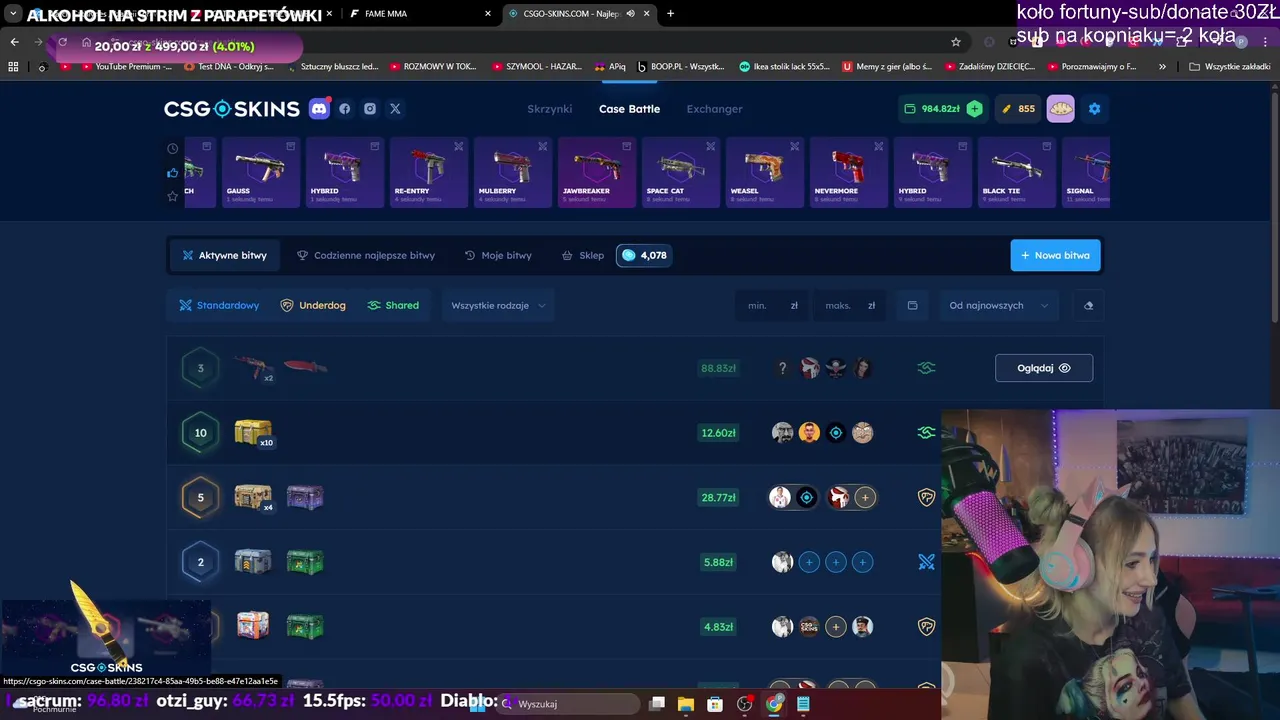
Task: Click the 855 tickets counter
Action: [x=1019, y=108]
